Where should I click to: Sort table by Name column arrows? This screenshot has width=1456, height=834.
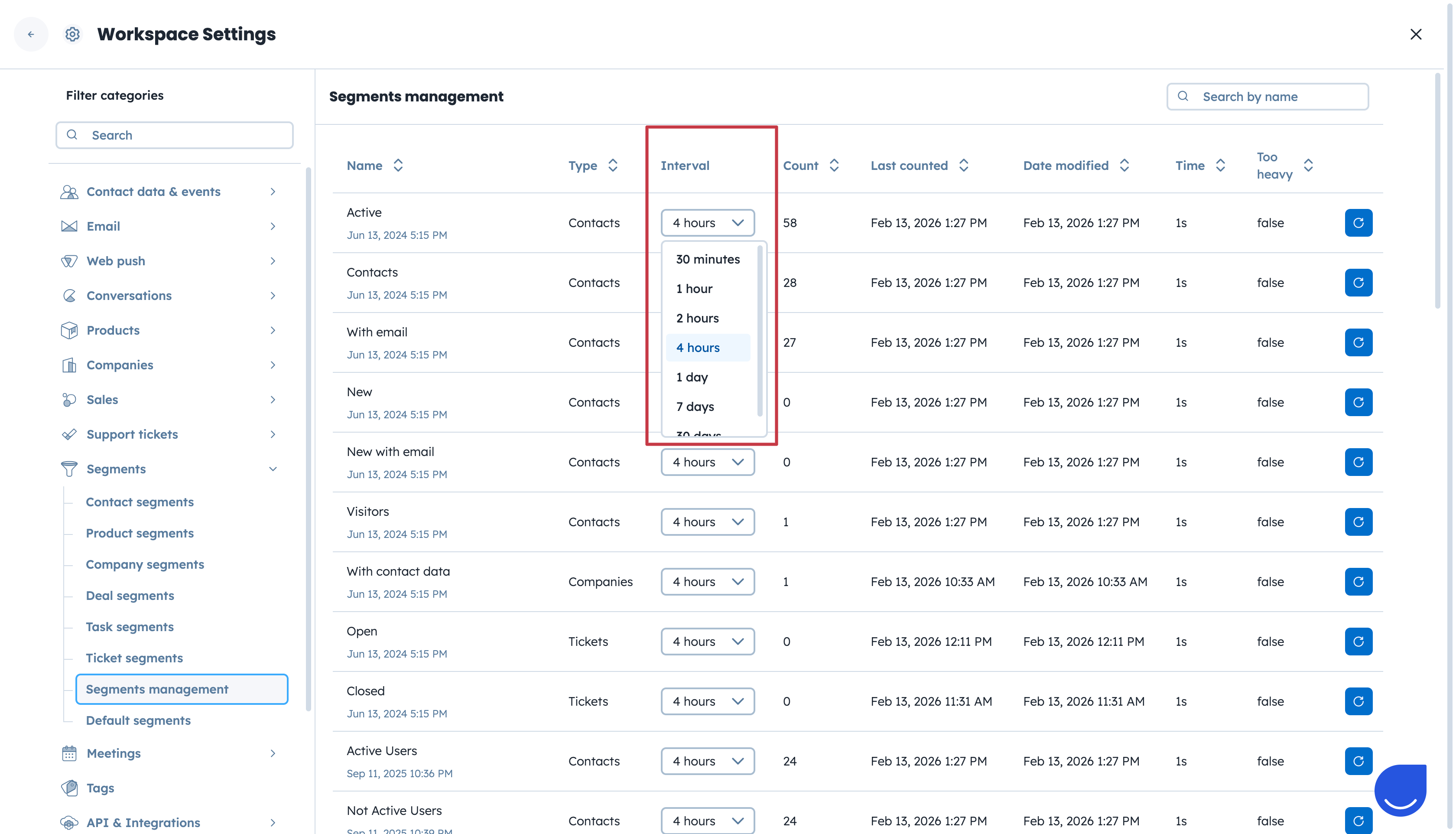[x=398, y=166]
